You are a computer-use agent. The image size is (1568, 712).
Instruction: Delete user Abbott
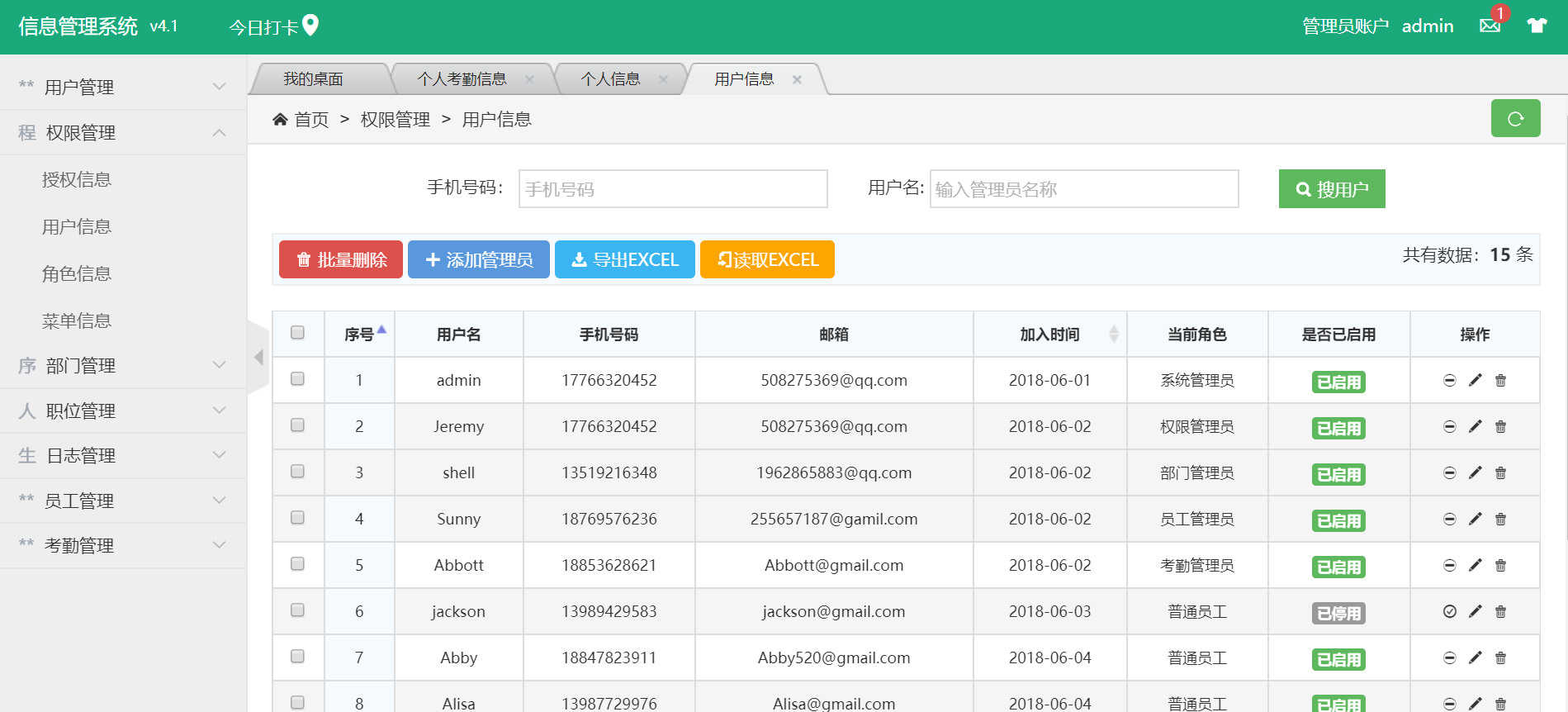[1500, 565]
